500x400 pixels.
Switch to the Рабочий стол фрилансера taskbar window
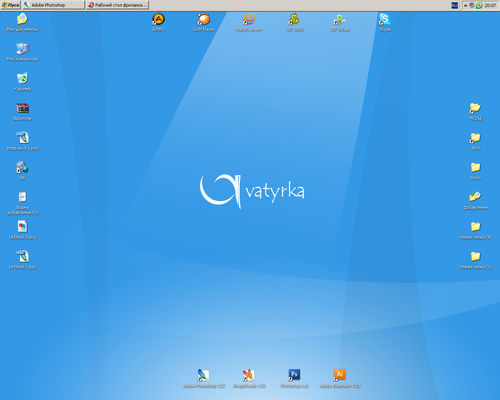tap(118, 5)
